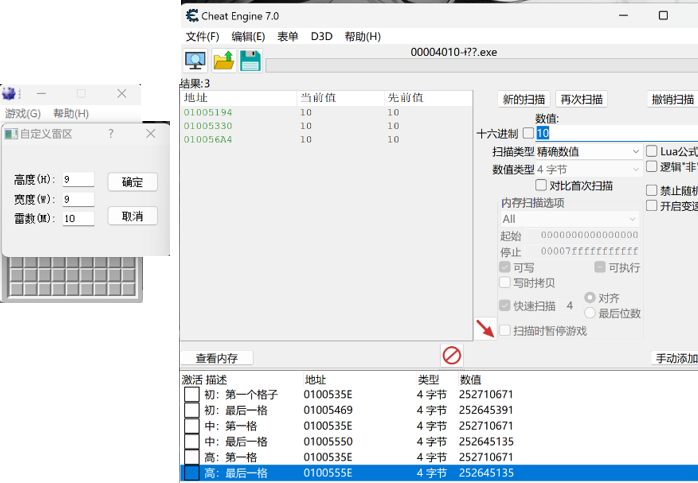
Task: Open Cheat Engine 帮助(H) menu
Action: [x=362, y=37]
